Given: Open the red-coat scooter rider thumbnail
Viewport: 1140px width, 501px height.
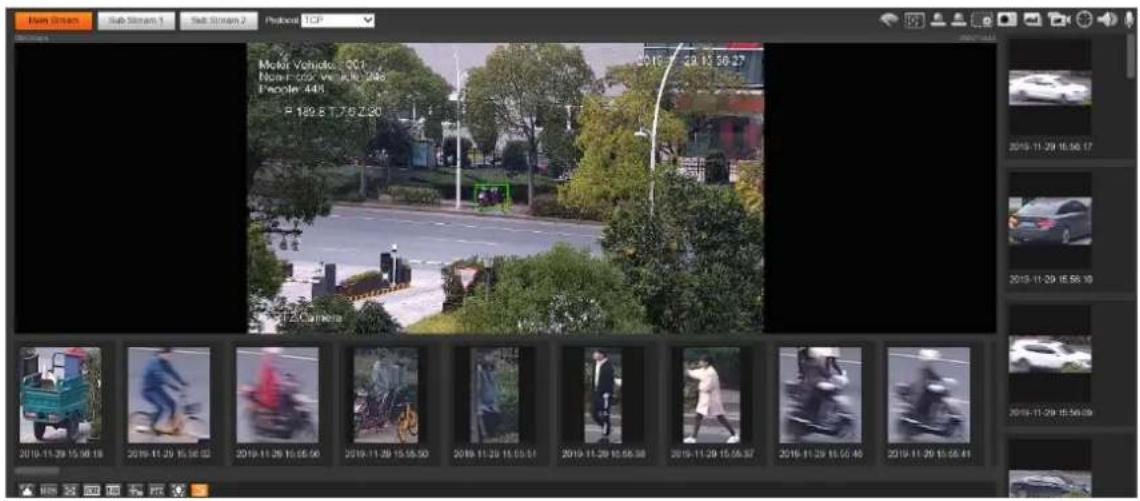Looking at the screenshot, I should point(277,395).
